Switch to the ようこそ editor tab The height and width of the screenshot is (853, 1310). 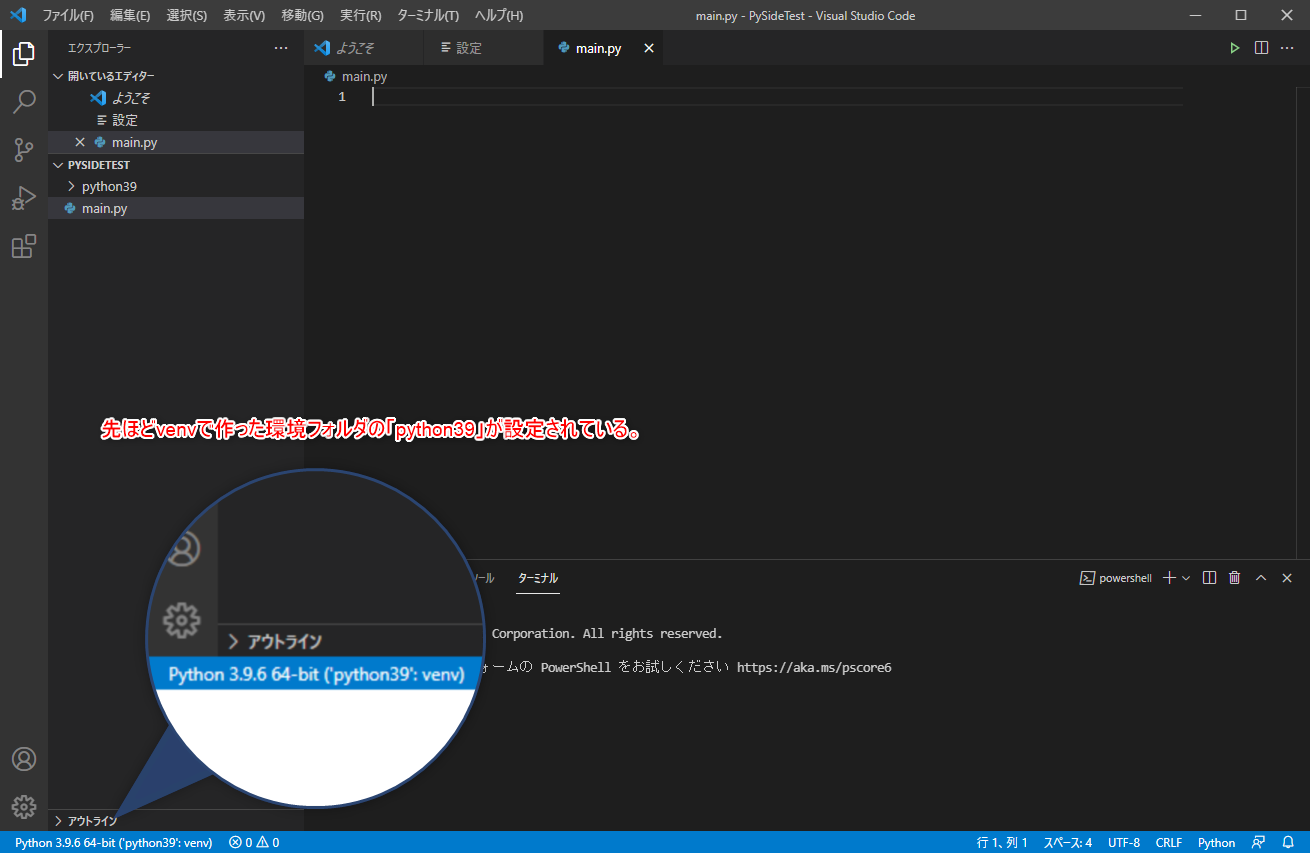tap(364, 48)
